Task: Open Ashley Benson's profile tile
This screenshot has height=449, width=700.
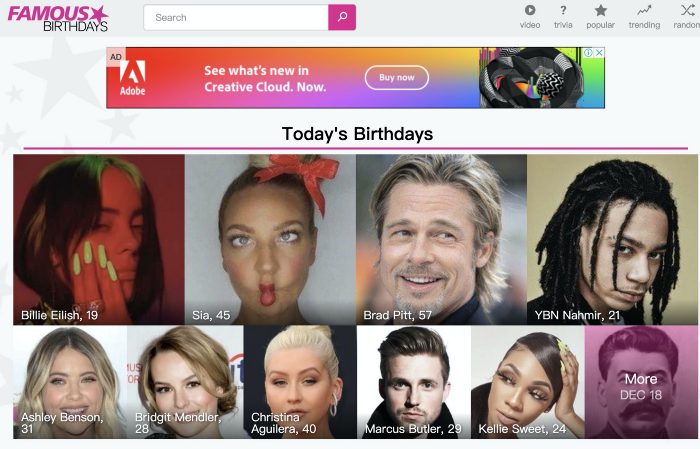Action: [70, 382]
